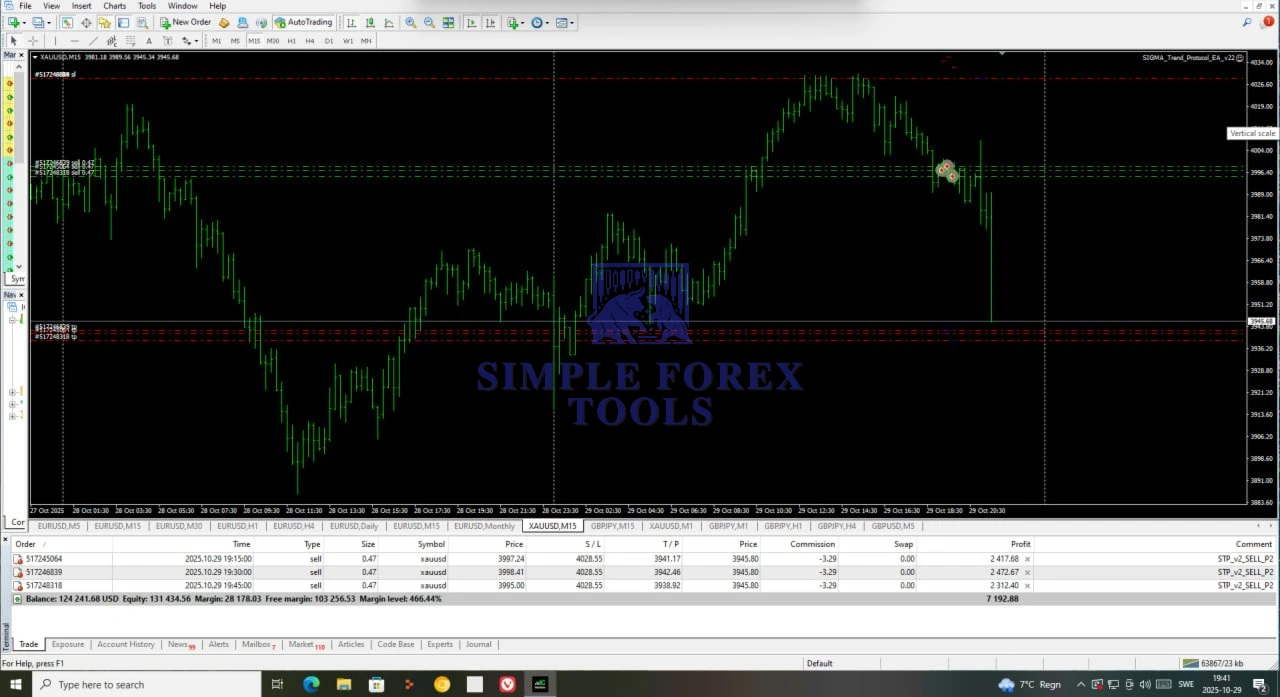This screenshot has height=697, width=1280.
Task: Select the Crosshair cursor tool
Action: pyautogui.click(x=33, y=41)
